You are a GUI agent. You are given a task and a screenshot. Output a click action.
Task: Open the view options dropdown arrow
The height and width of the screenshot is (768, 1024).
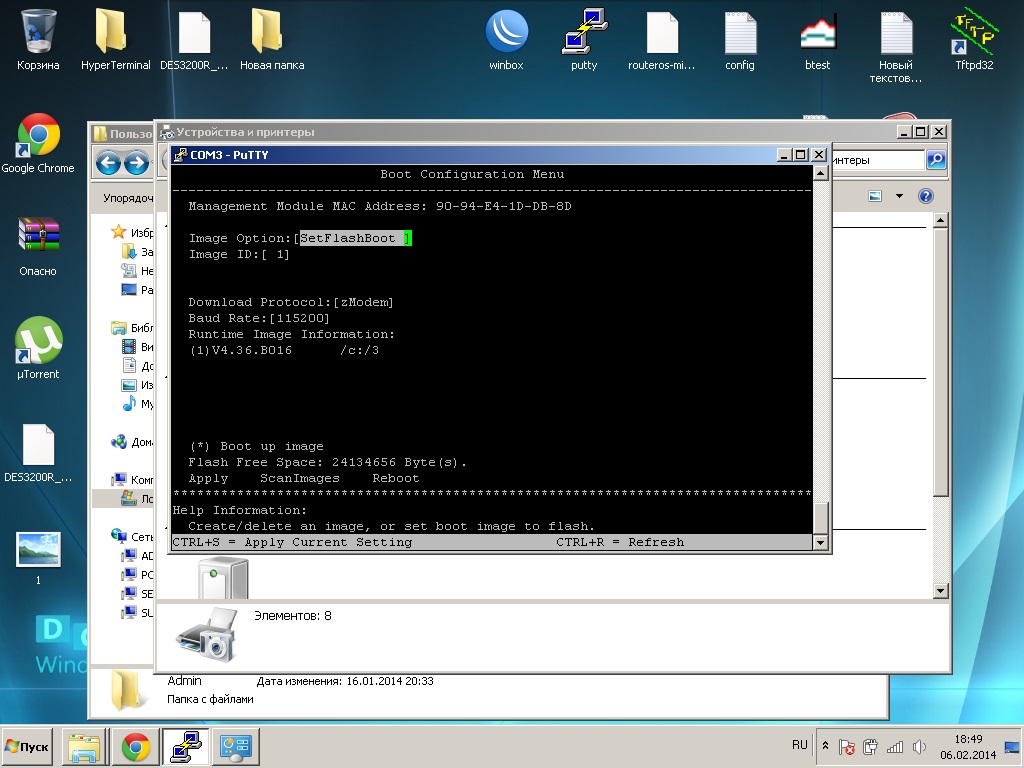(899, 196)
